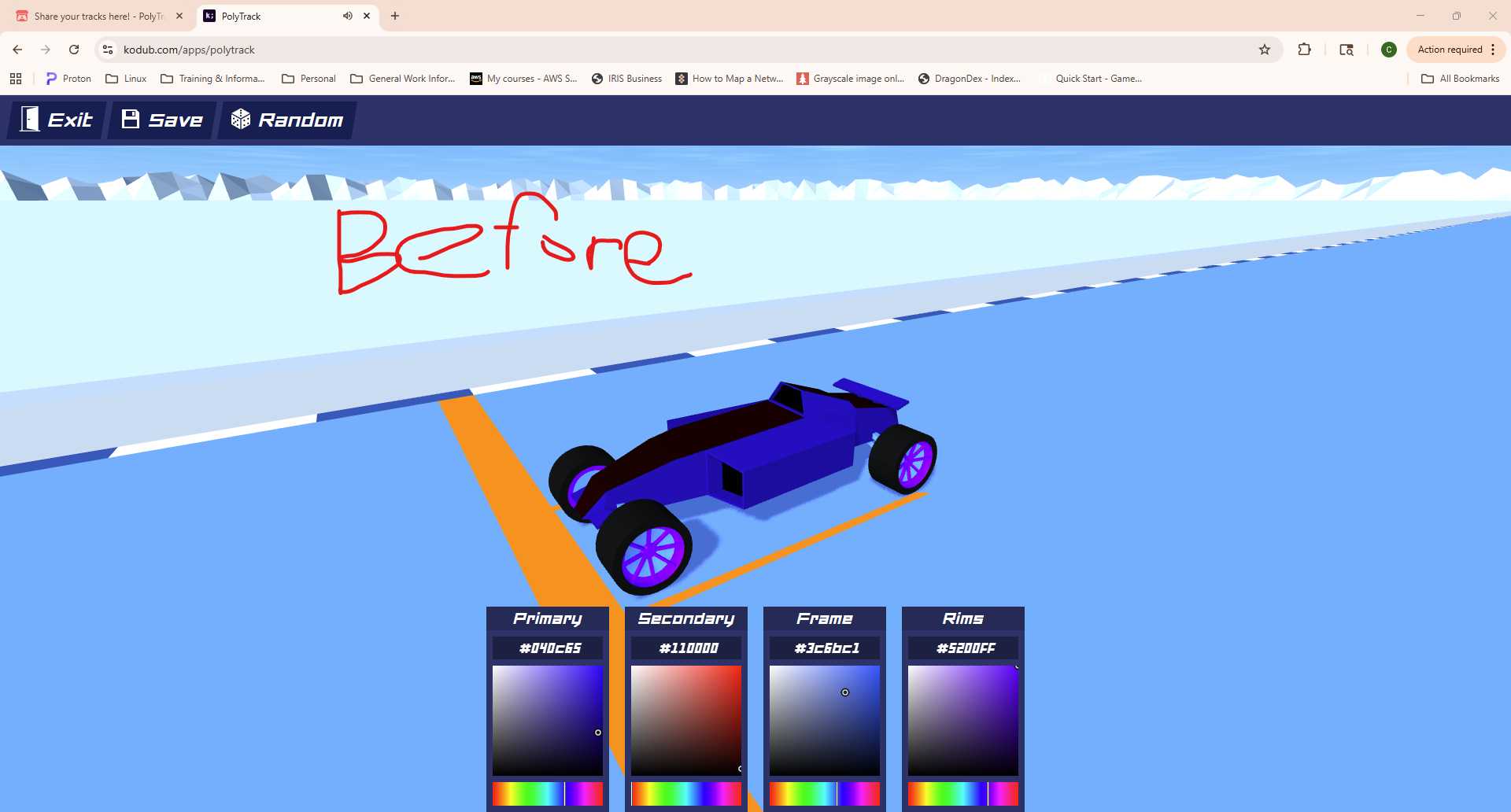Click the Secondary color hex field #110000
This screenshot has width=1511, height=812.
coord(686,648)
